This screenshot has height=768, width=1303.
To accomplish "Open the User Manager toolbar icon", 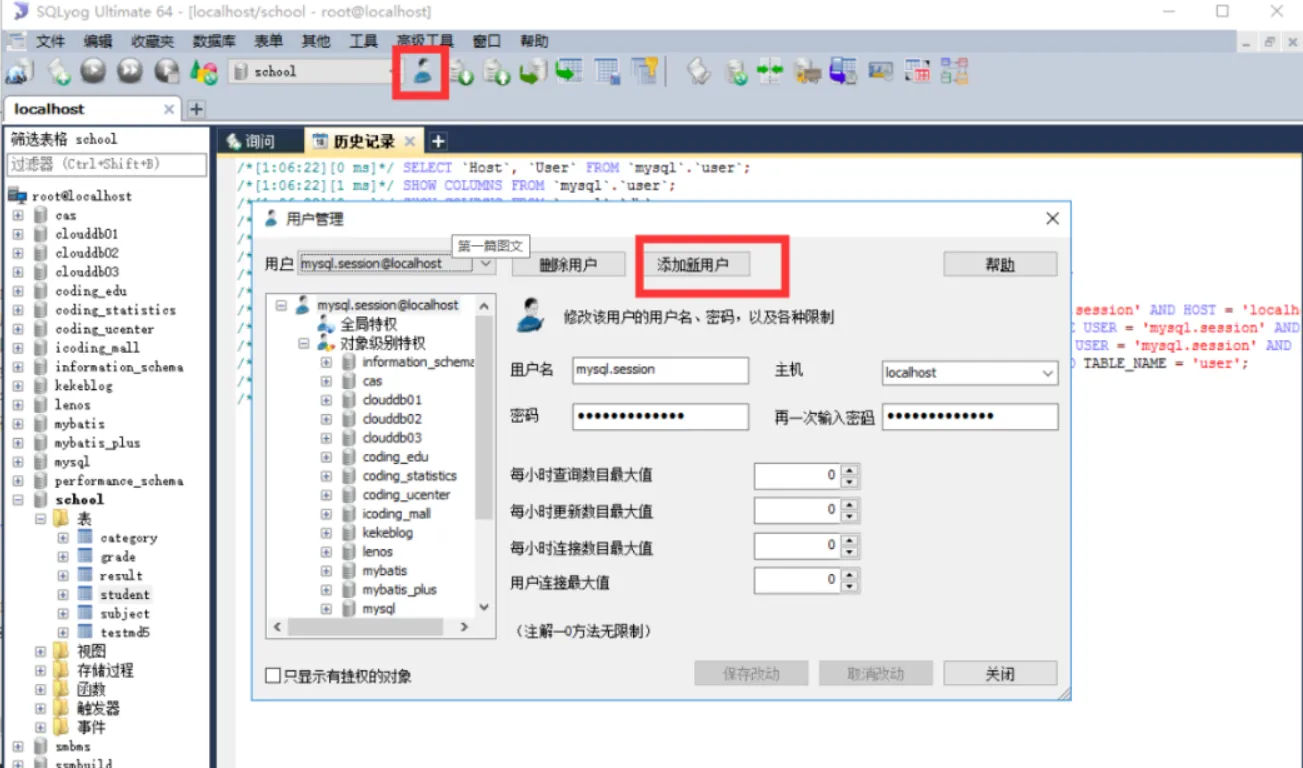I will click(x=424, y=71).
